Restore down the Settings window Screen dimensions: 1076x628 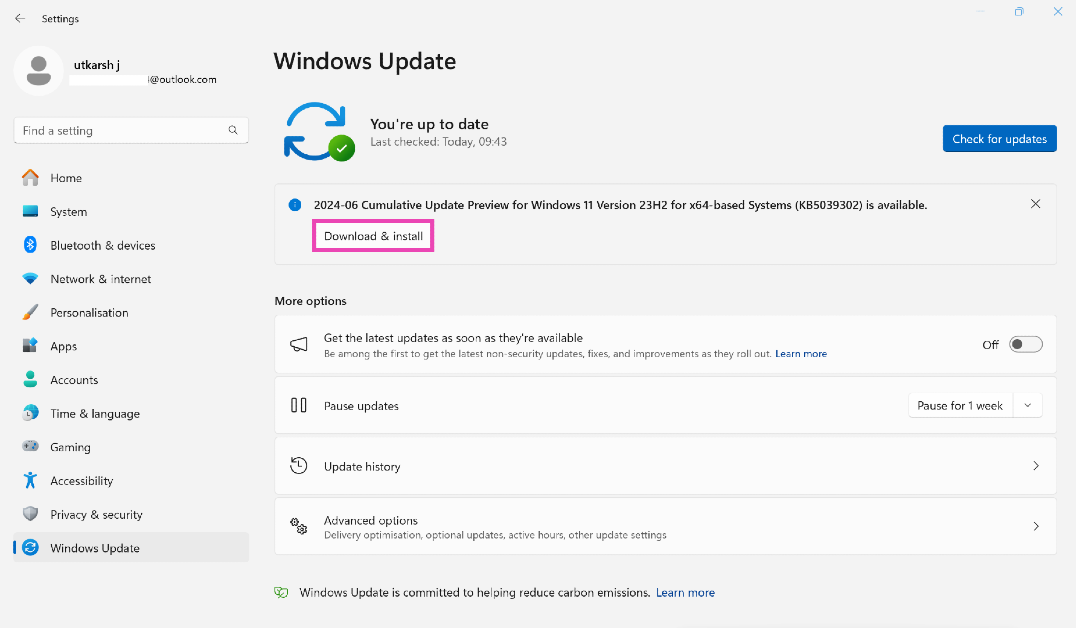coord(1019,12)
